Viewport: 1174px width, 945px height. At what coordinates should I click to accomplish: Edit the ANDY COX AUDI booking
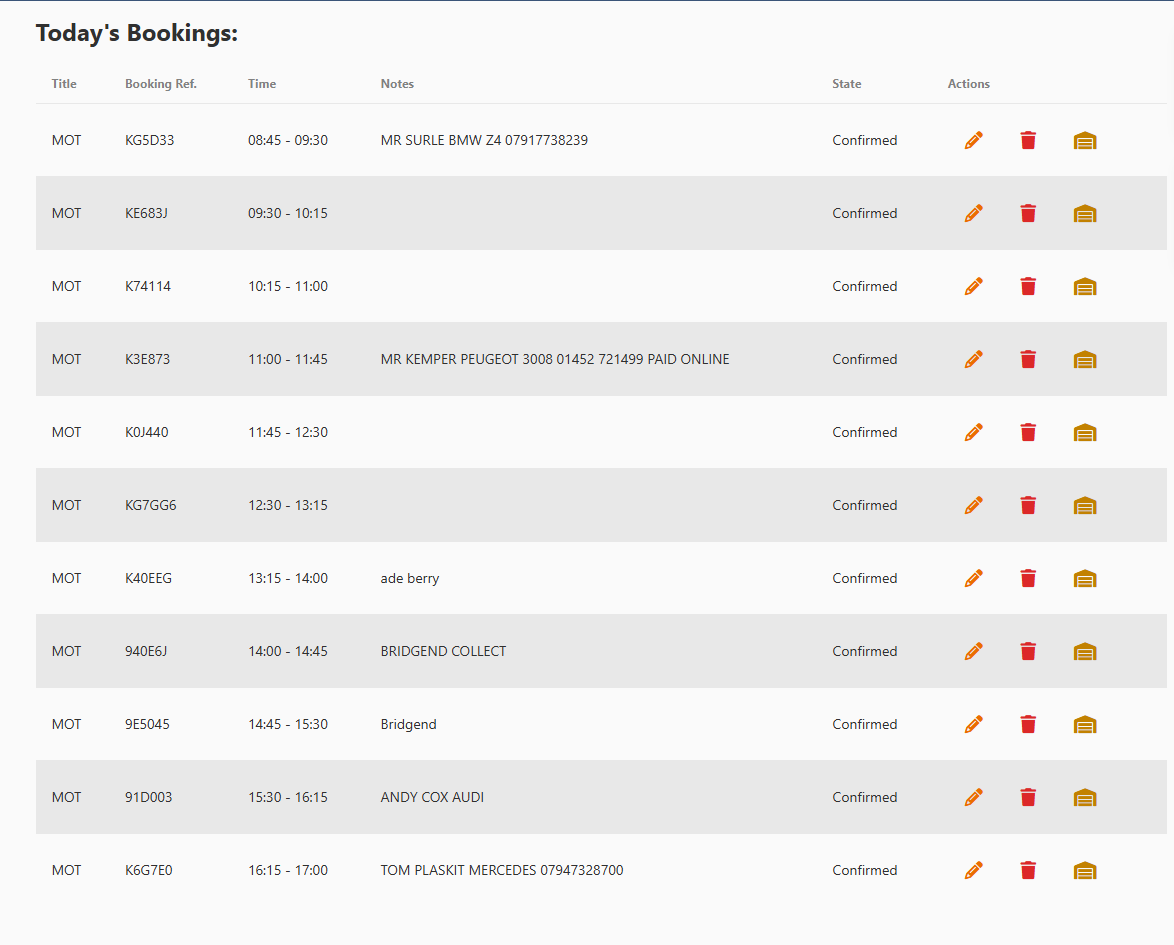point(973,797)
